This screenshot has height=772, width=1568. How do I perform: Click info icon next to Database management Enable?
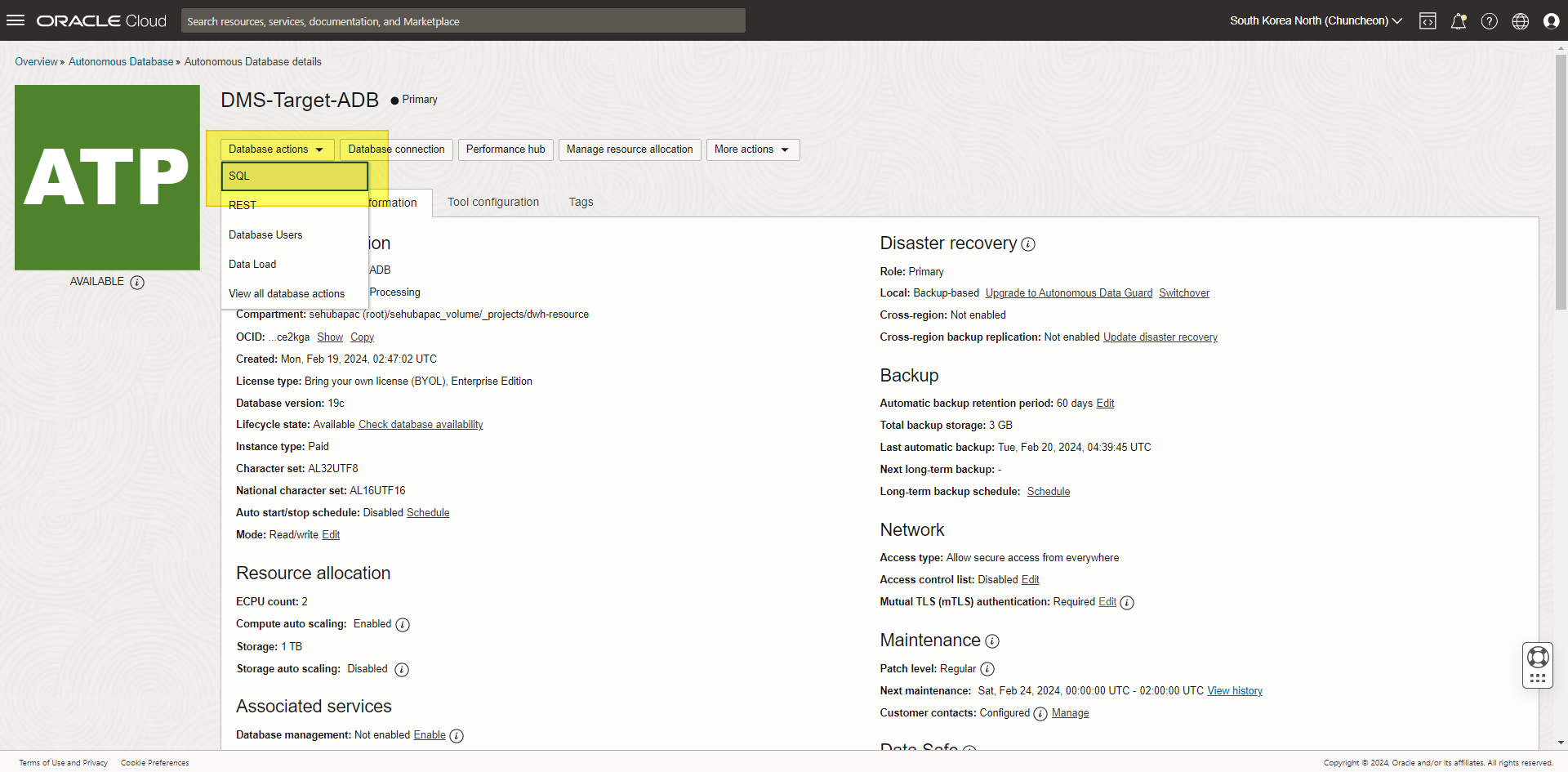(x=457, y=736)
